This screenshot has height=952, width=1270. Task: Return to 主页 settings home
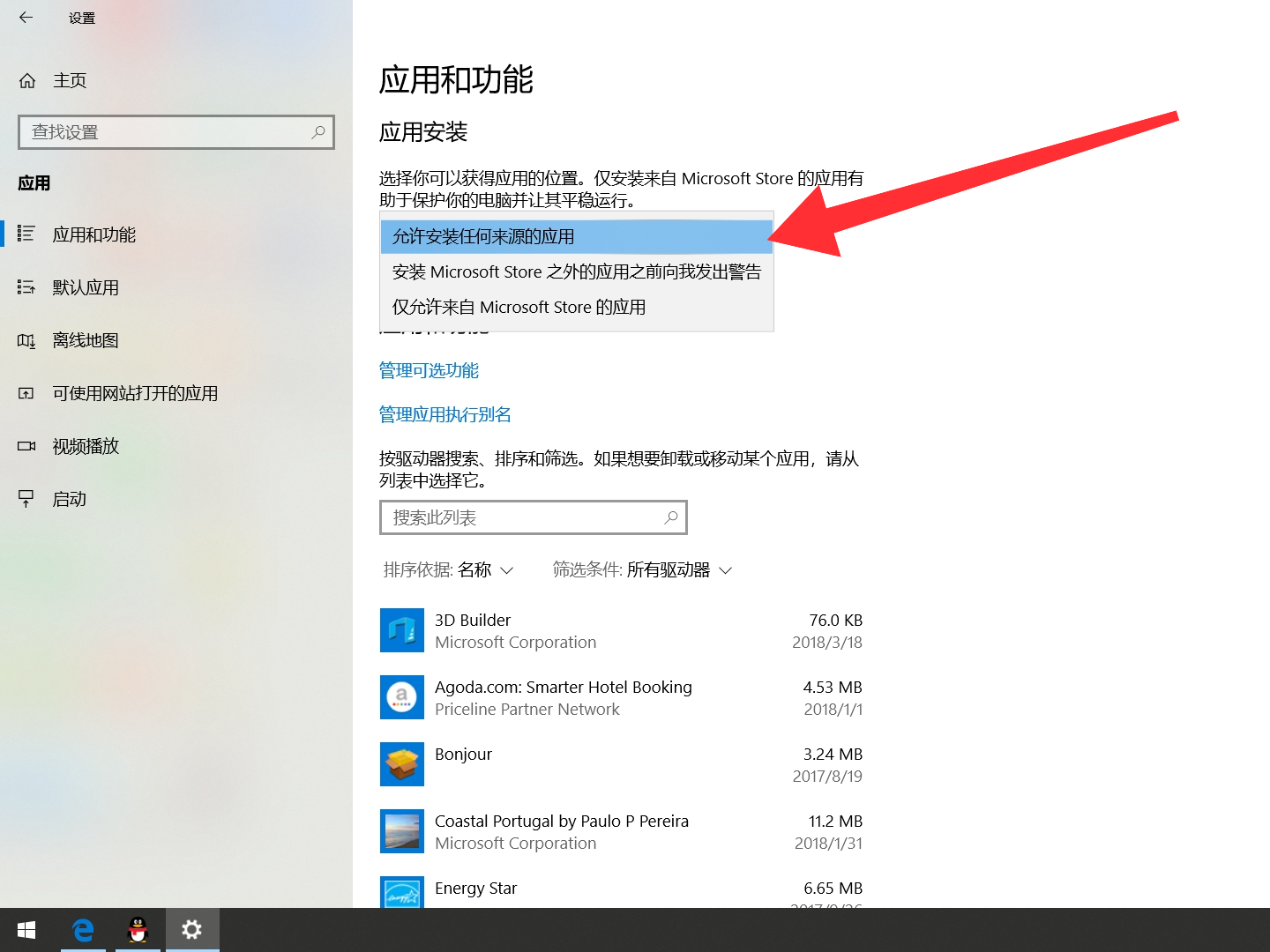pos(70,81)
